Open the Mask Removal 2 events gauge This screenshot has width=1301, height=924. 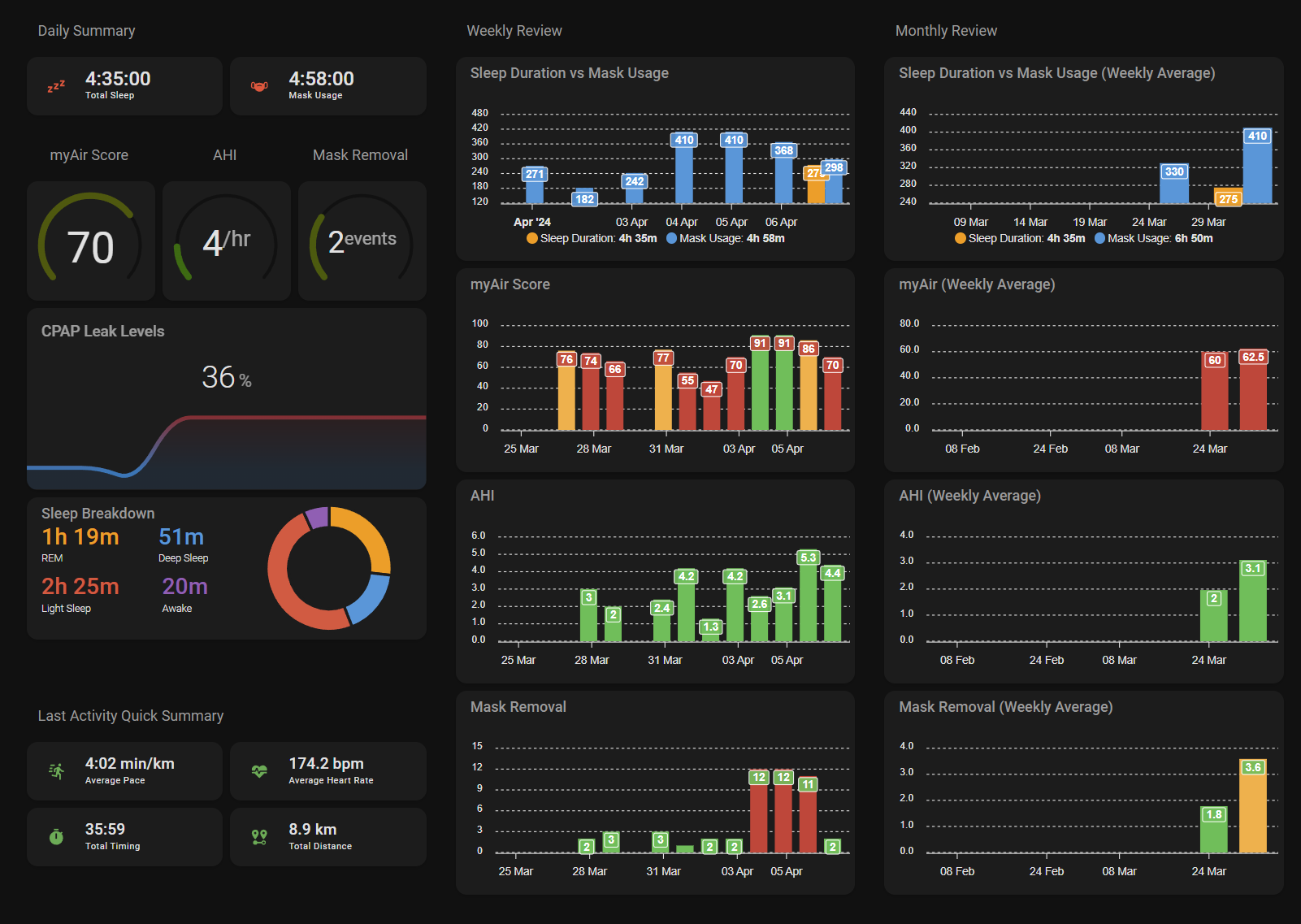pos(362,241)
